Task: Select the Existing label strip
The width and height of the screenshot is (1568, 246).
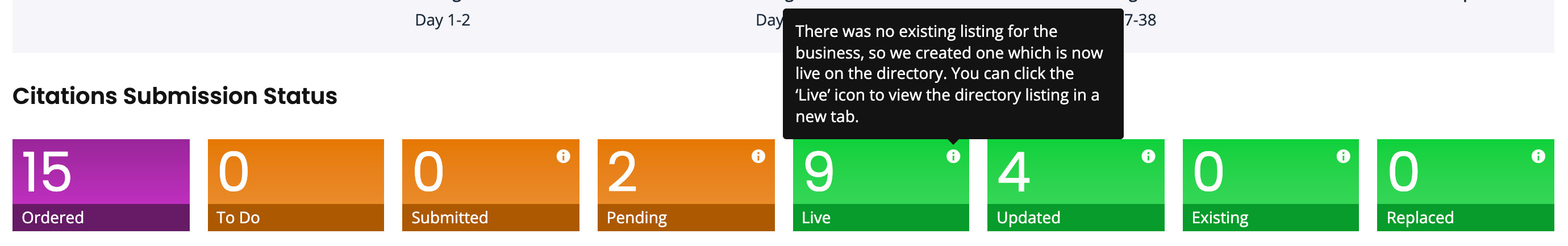Action: click(1270, 218)
